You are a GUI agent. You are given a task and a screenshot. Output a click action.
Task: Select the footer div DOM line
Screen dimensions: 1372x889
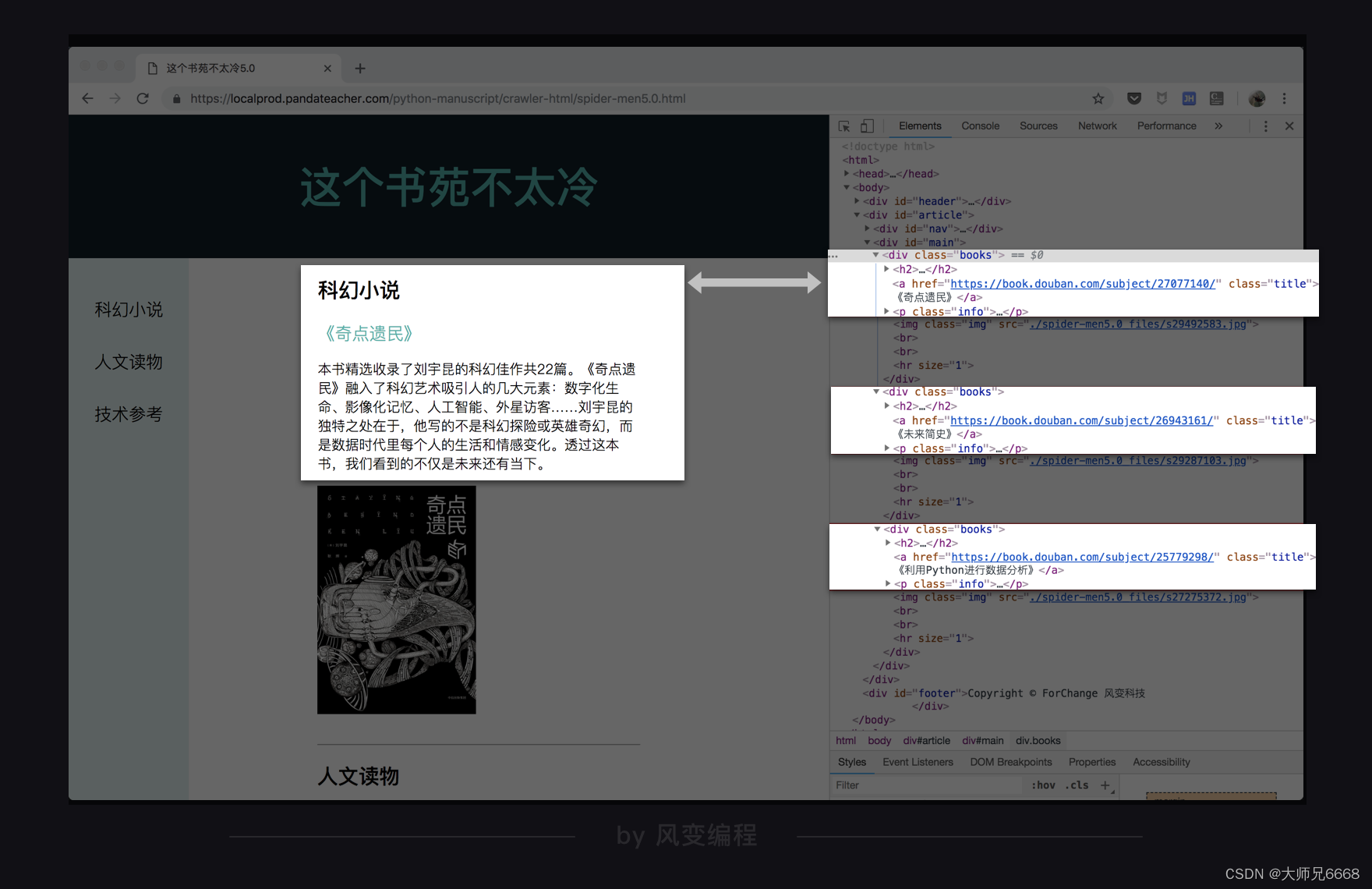[x=1004, y=693]
